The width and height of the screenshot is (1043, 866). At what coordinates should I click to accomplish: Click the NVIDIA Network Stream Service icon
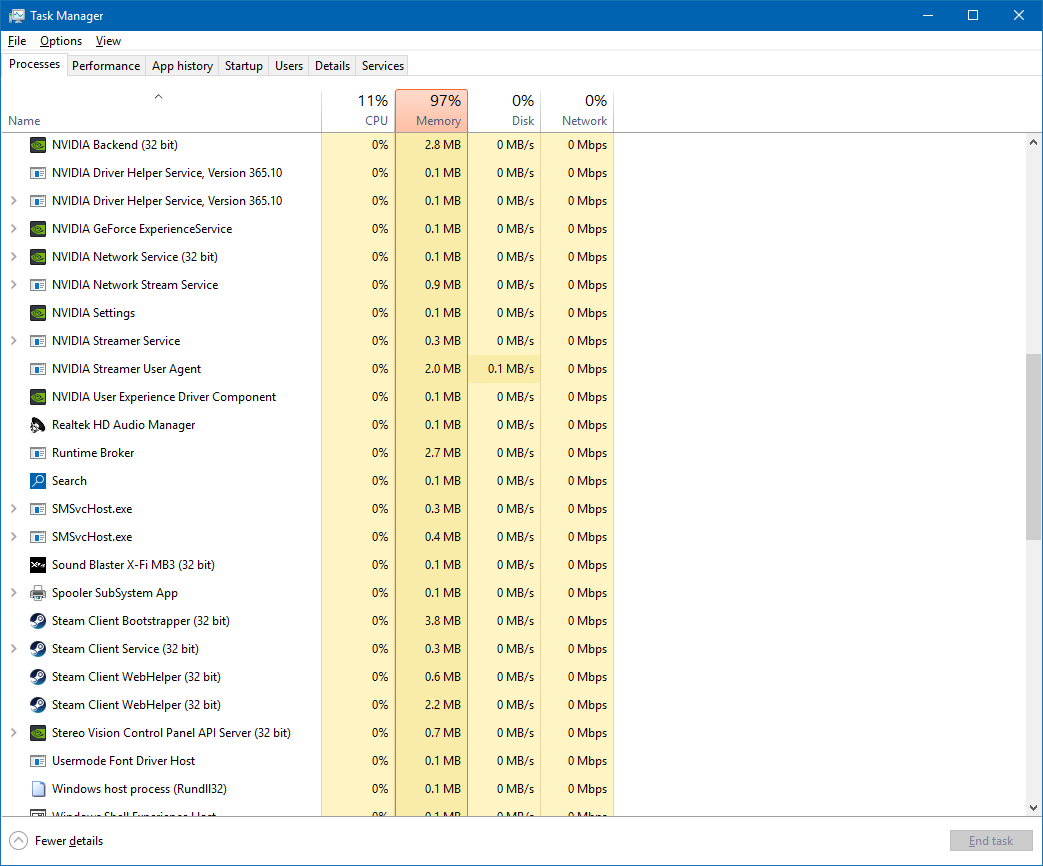(x=38, y=285)
